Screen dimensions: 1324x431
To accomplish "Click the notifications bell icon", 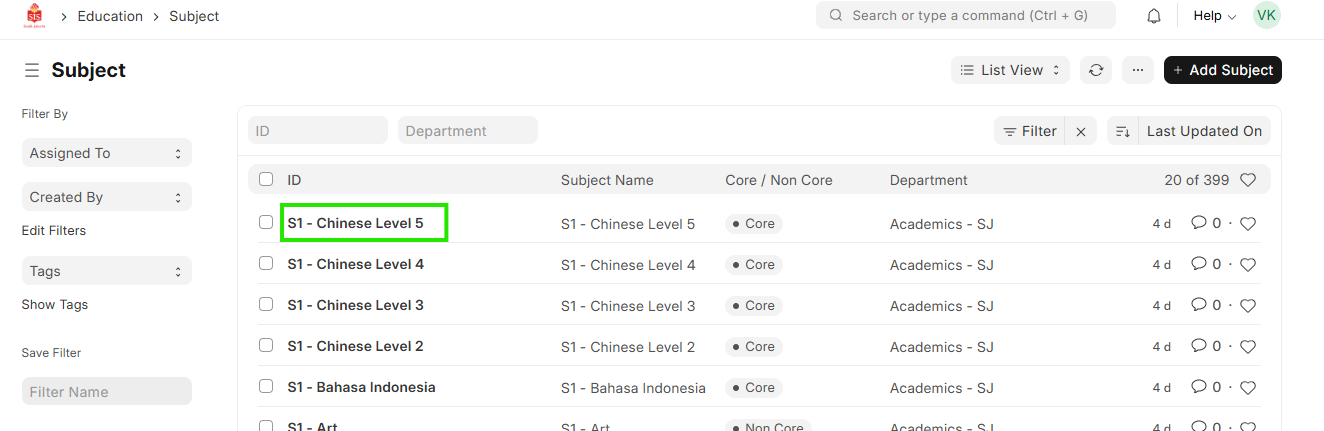I will (1154, 16).
